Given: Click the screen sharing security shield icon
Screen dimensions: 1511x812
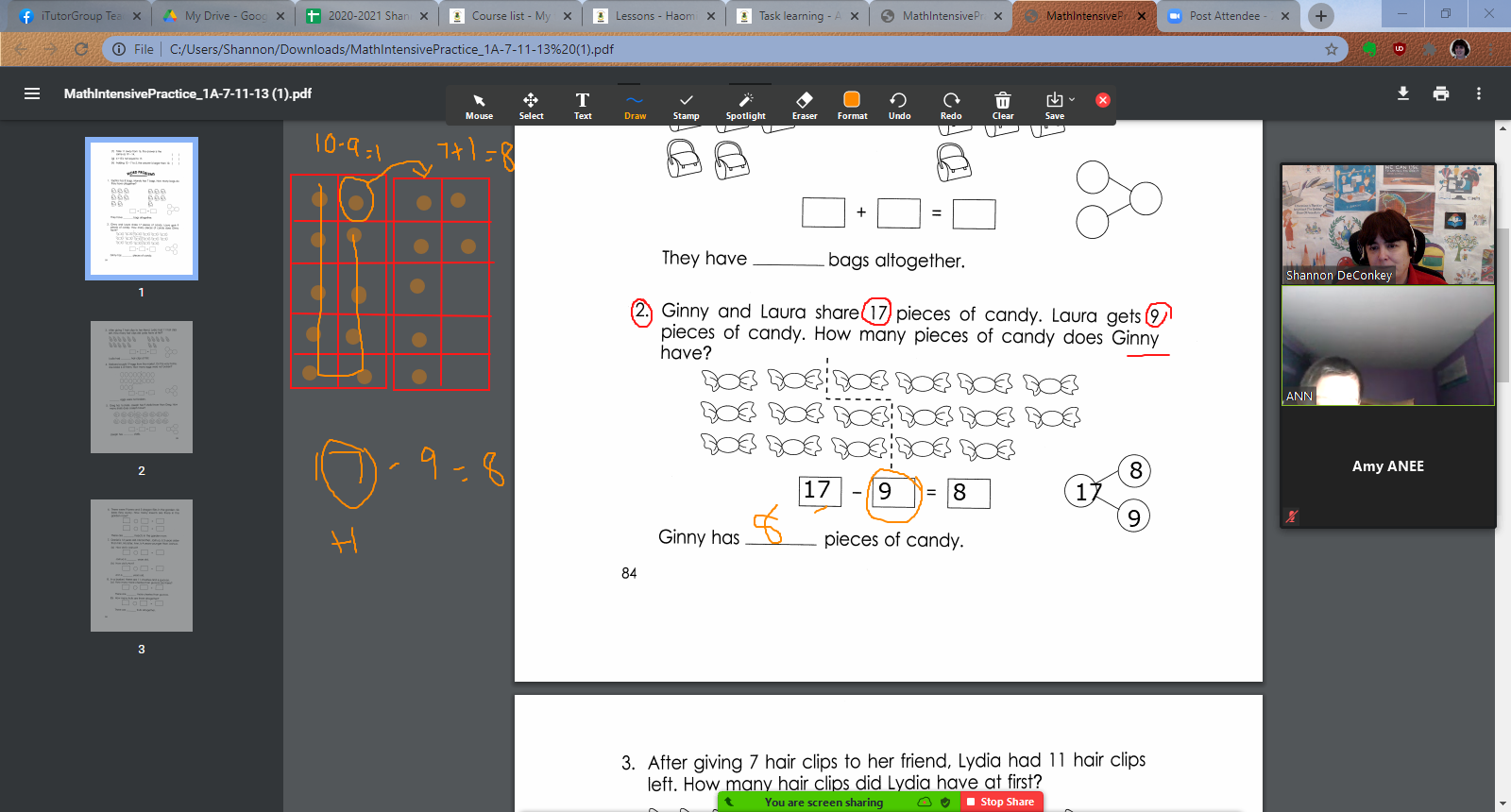Looking at the screenshot, I should pyautogui.click(x=945, y=803).
